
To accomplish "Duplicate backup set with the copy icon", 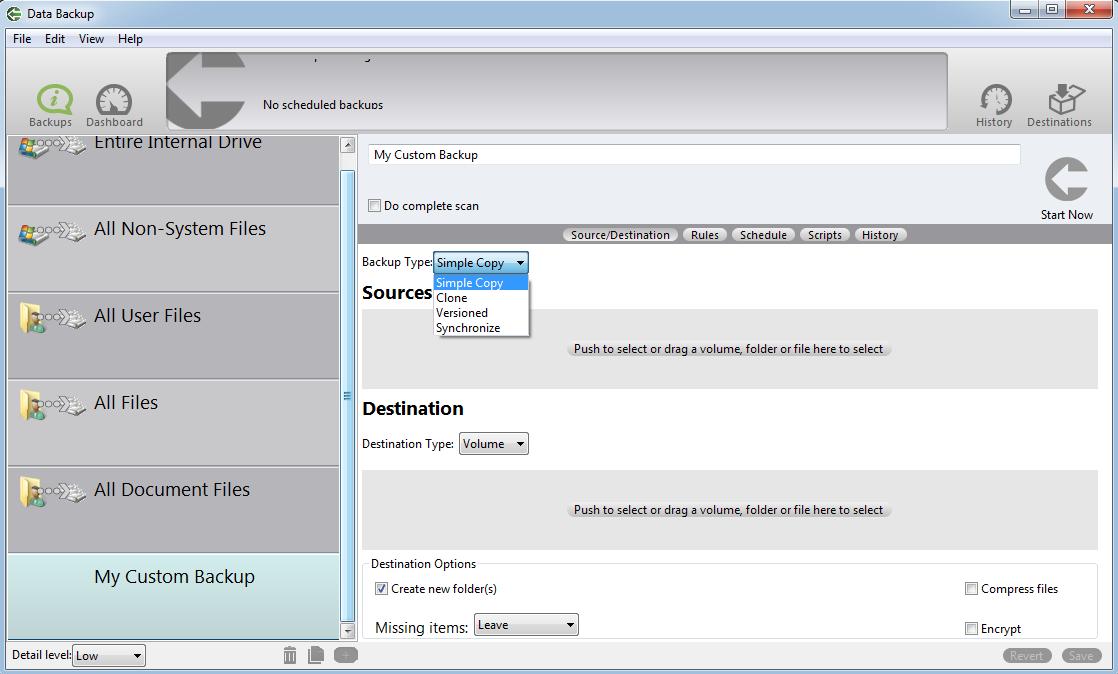I will pos(318,654).
